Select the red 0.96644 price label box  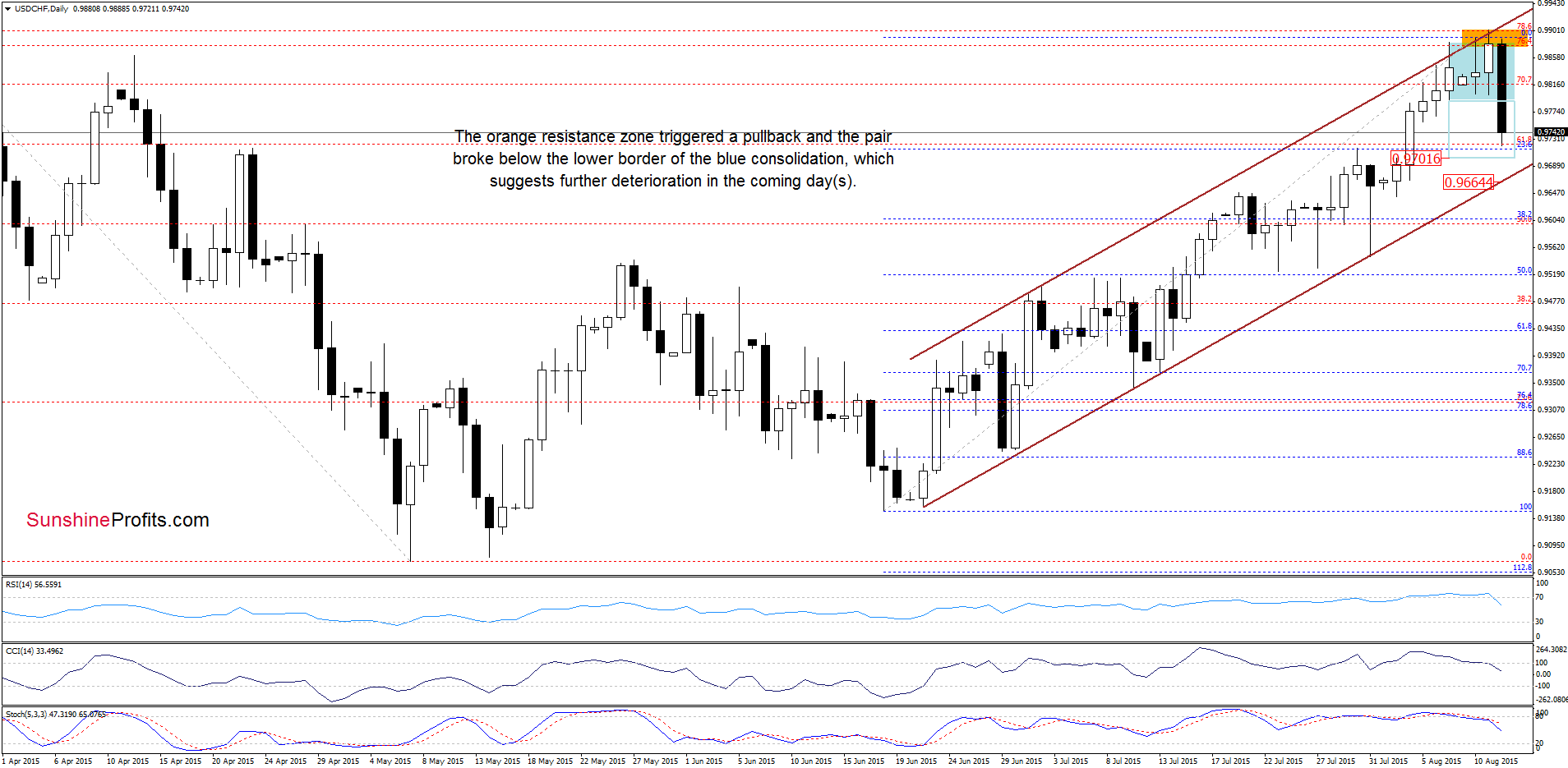1469,182
